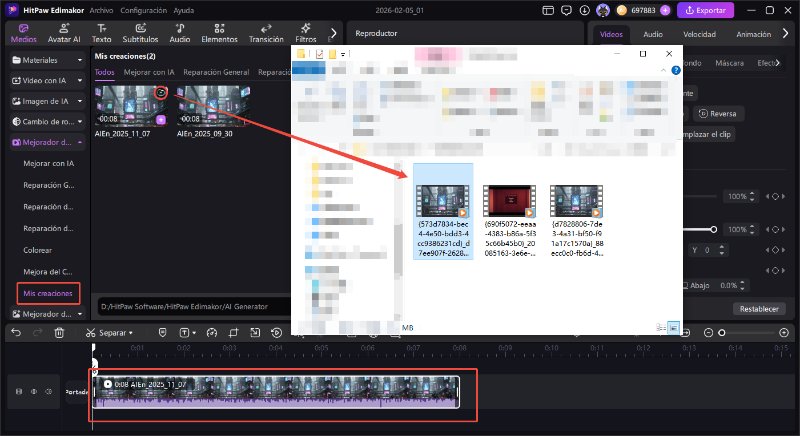The height and width of the screenshot is (436, 800).
Task: Click the crop icon in timeline toolbar
Action: 233,332
